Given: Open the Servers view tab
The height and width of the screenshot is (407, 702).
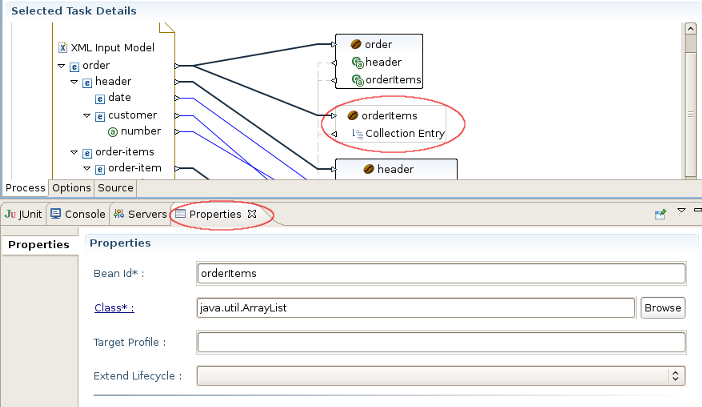Looking at the screenshot, I should (140, 214).
